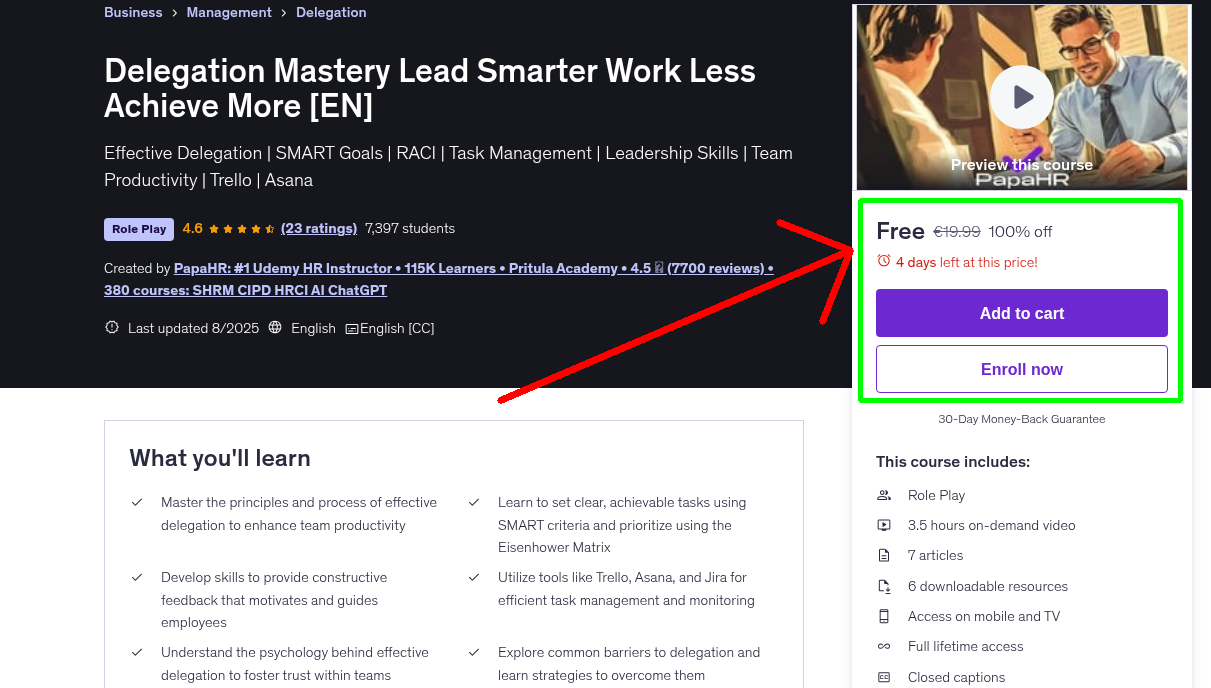The image size is (1211, 688).
Task: Play the course preview video
Action: [x=1021, y=97]
